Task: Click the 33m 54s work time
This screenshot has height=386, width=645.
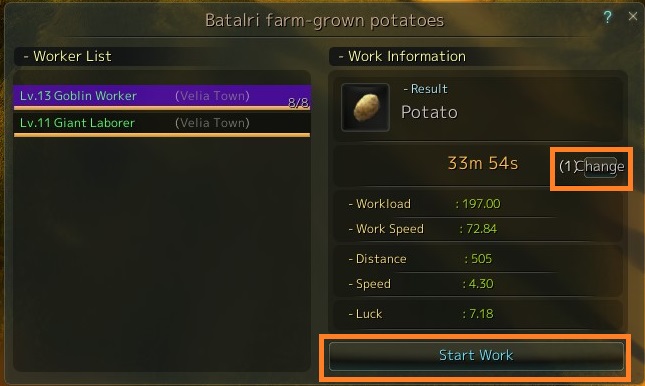Action: coord(483,163)
